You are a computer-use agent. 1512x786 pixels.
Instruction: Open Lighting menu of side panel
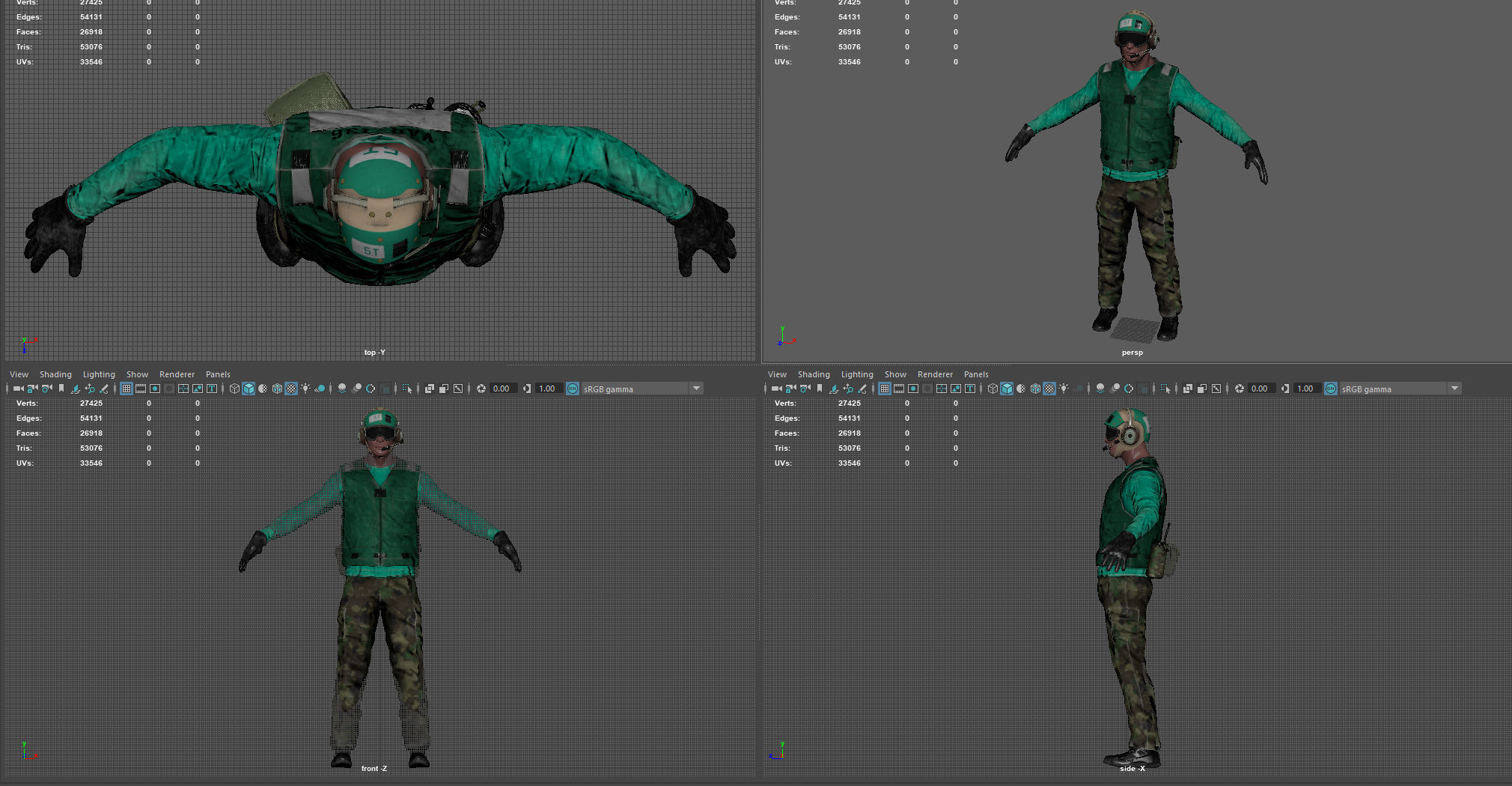(x=857, y=374)
